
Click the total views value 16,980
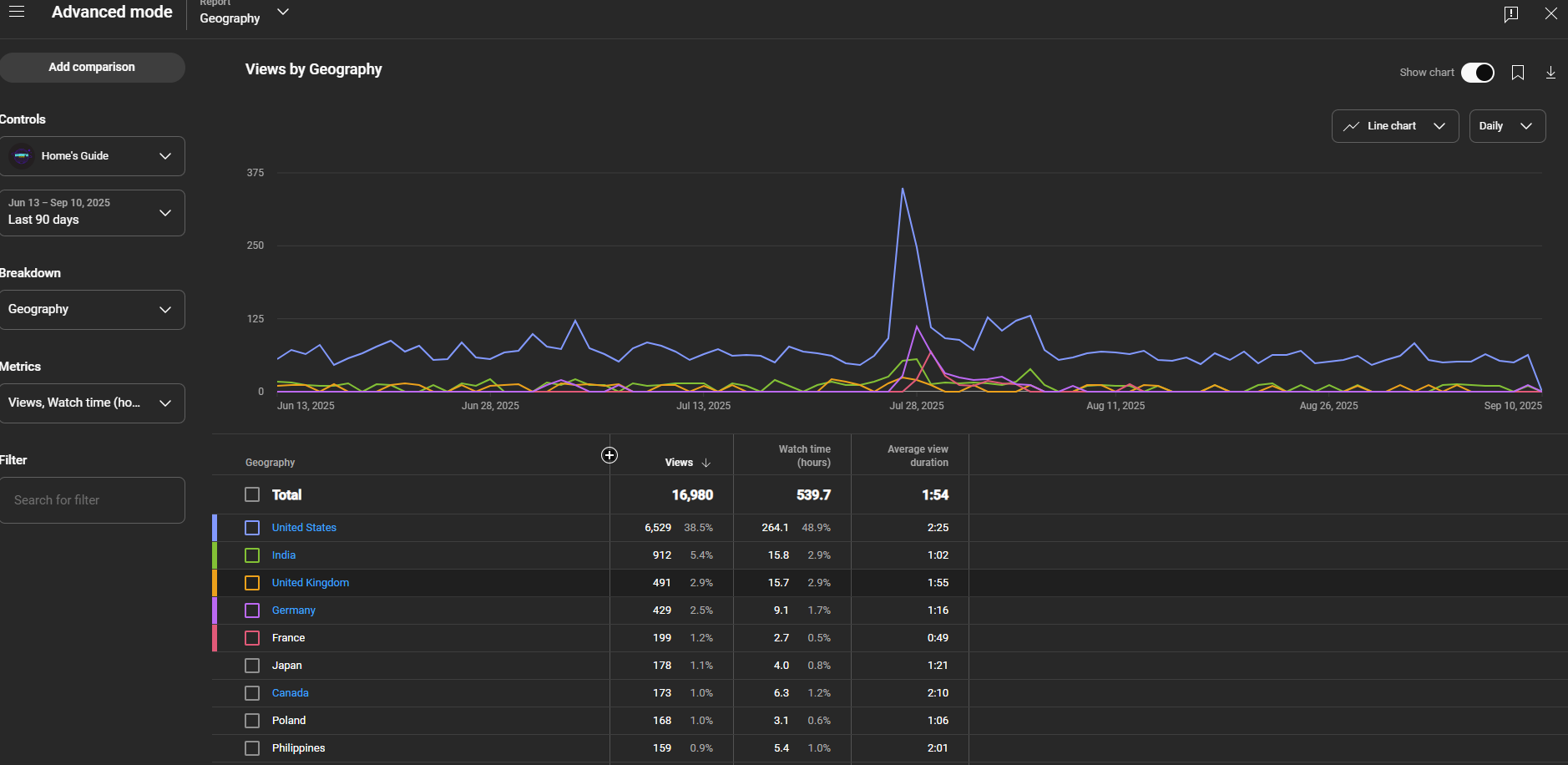pos(692,495)
